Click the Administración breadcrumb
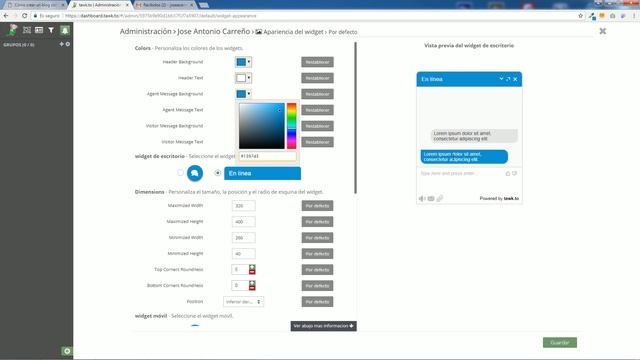 (146, 31)
